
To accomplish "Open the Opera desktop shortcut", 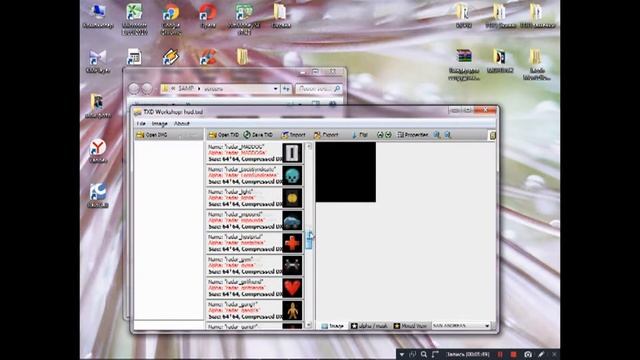I will coord(208,16).
